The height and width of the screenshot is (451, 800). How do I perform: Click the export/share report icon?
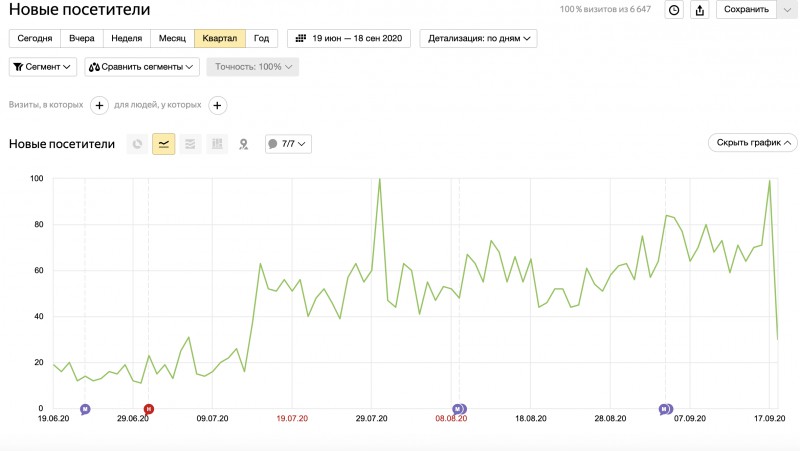(700, 10)
